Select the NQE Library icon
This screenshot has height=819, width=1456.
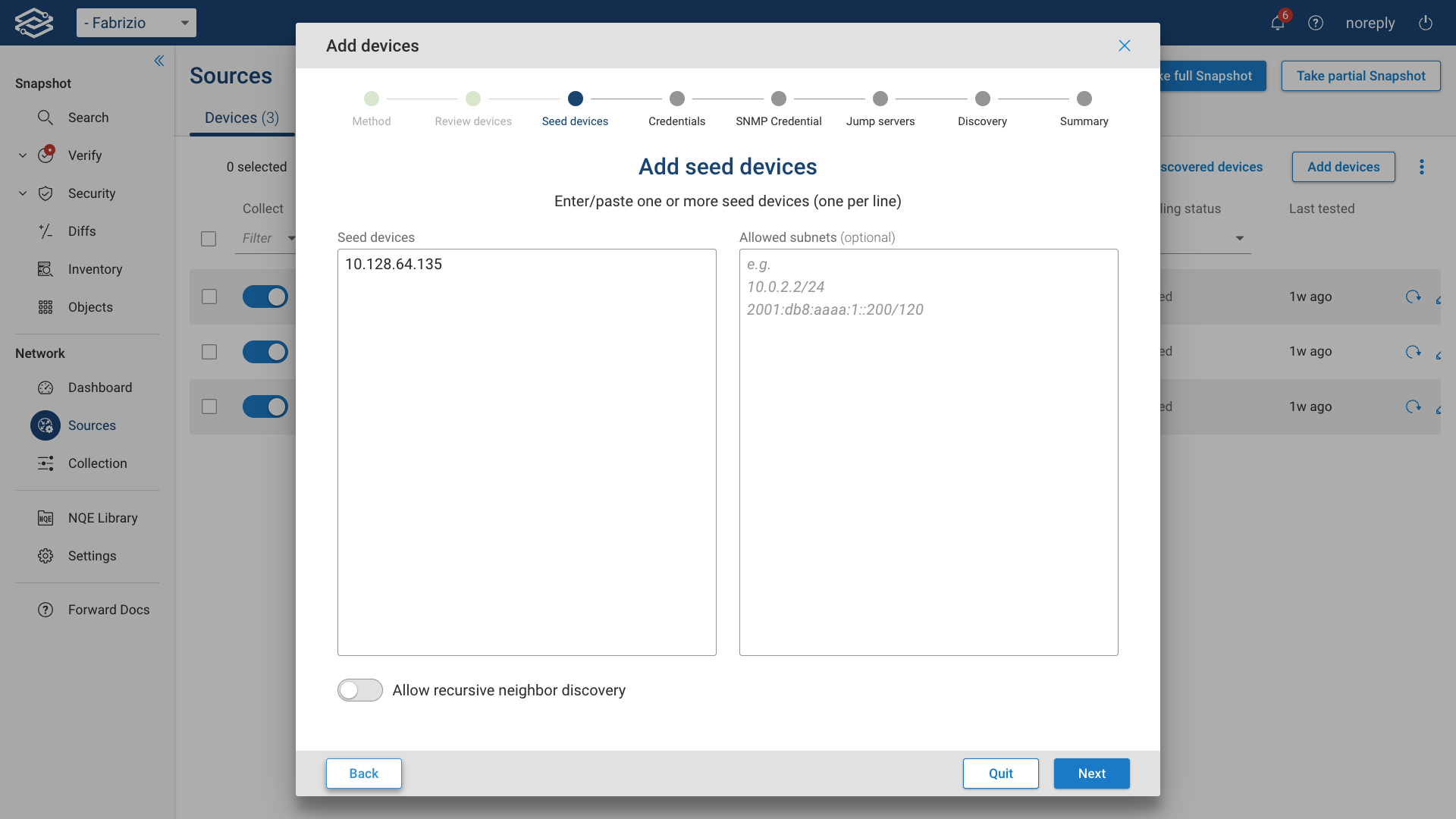point(45,518)
